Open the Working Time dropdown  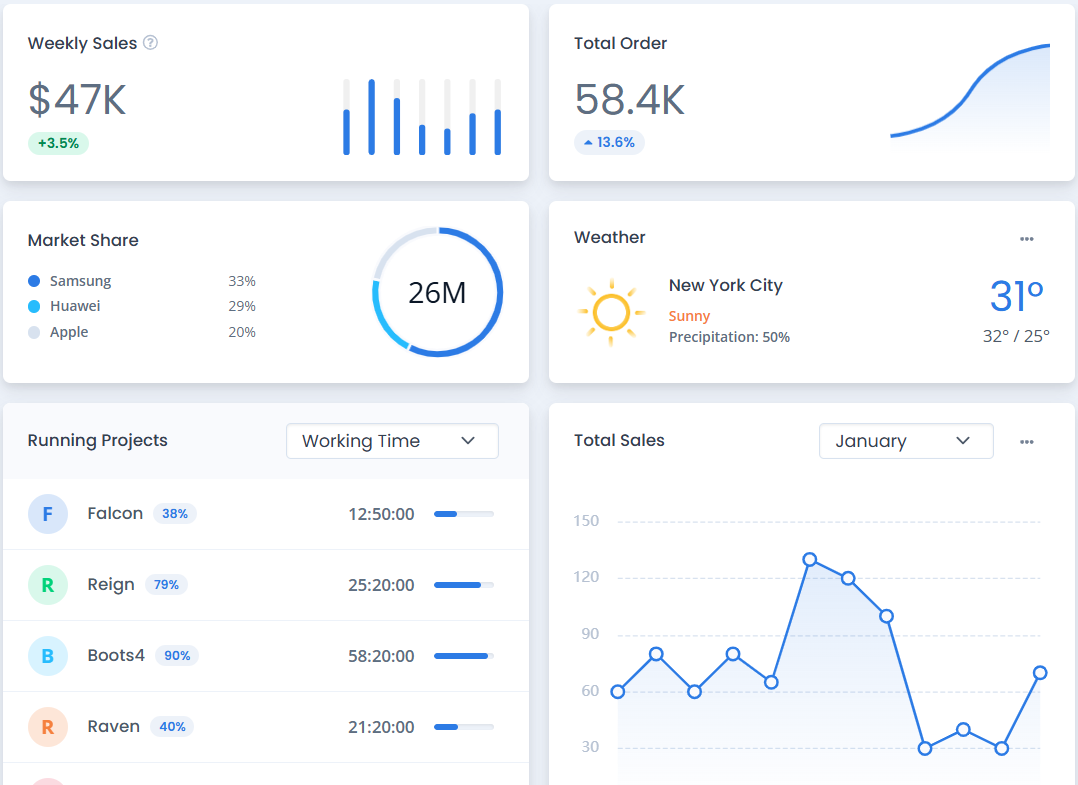pyautogui.click(x=392, y=441)
